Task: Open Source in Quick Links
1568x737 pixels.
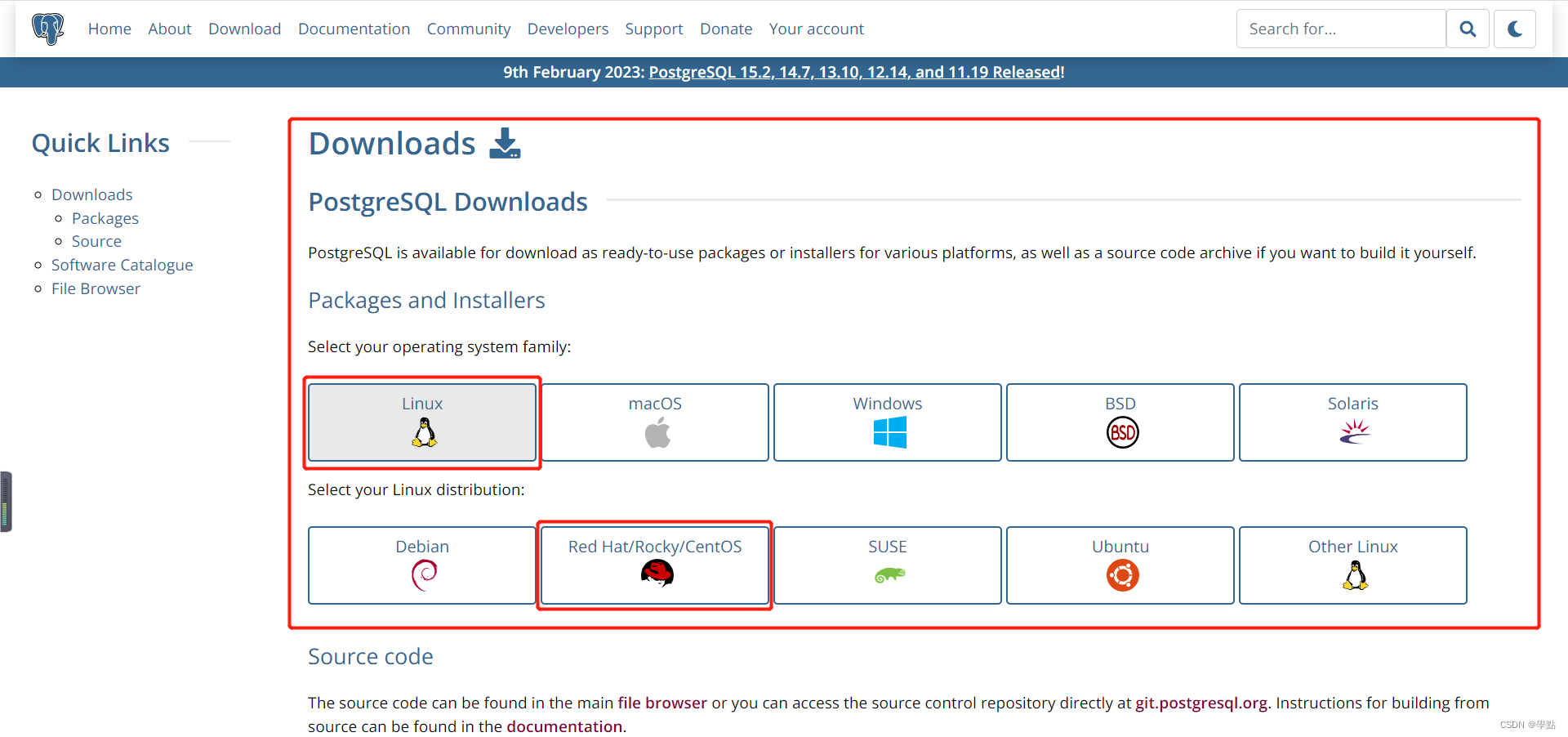Action: [96, 241]
